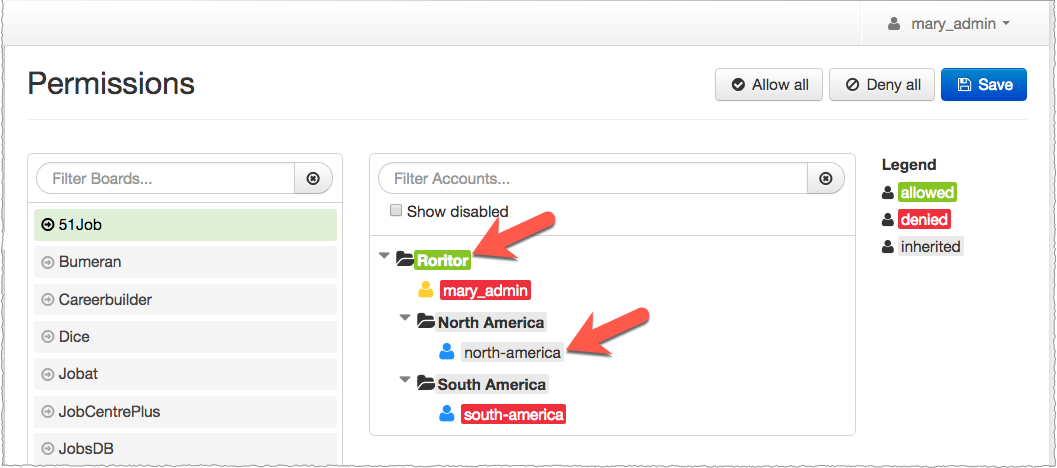Save the permissions changes
This screenshot has height=468, width=1057.
[984, 85]
